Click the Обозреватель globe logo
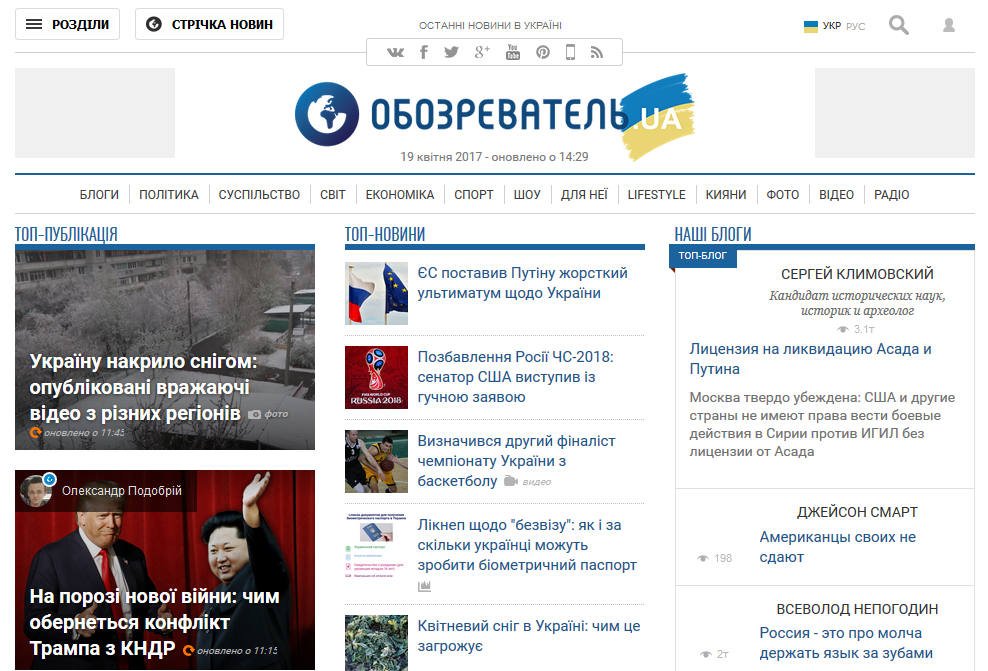This screenshot has width=988, height=671. pos(326,114)
